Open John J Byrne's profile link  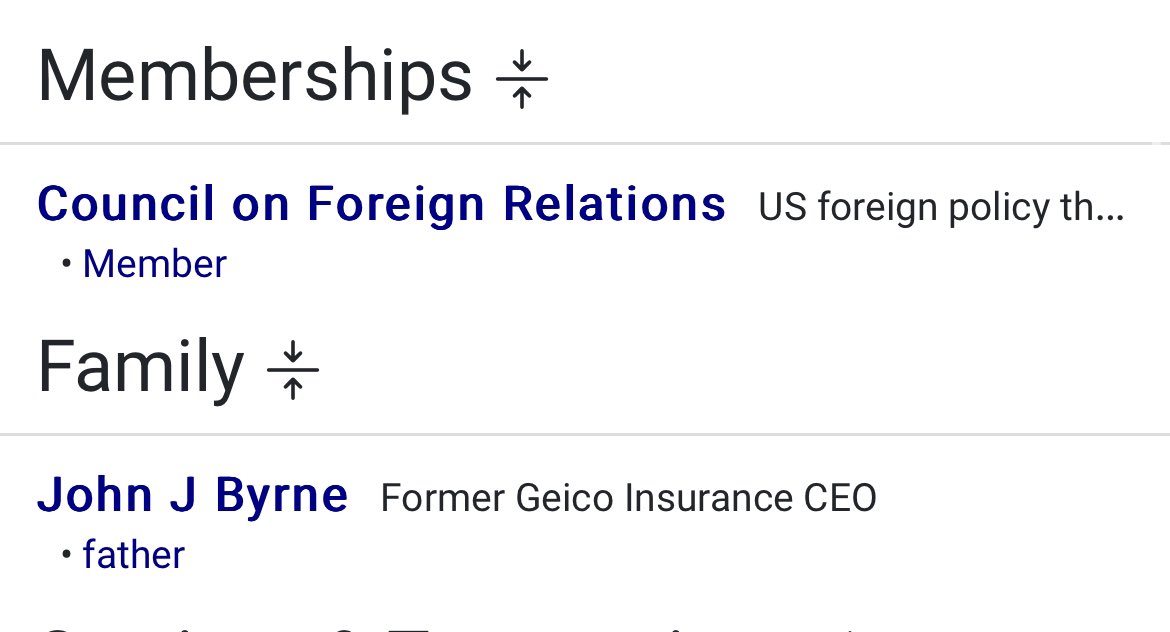pyautogui.click(x=192, y=495)
